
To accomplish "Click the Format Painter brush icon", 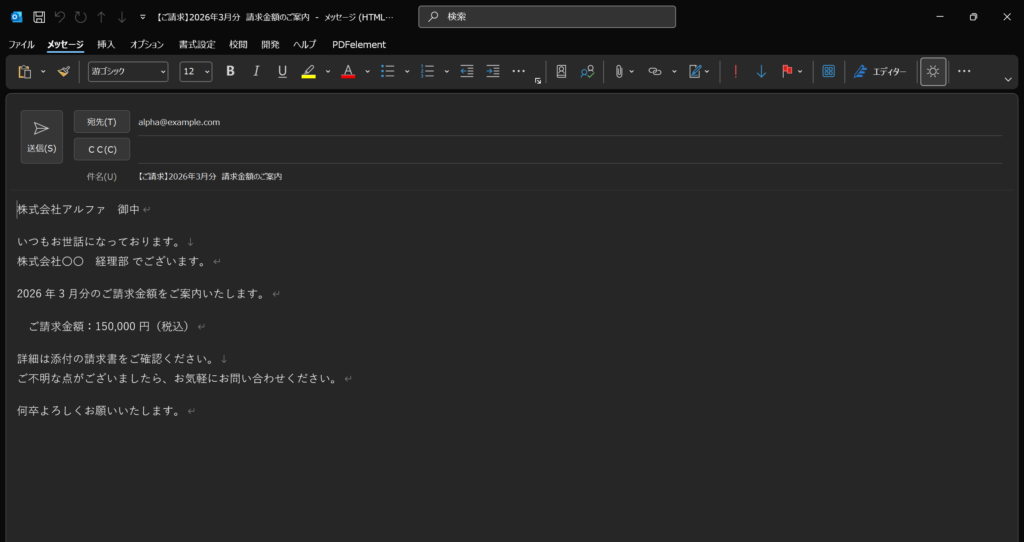I will coord(64,72).
